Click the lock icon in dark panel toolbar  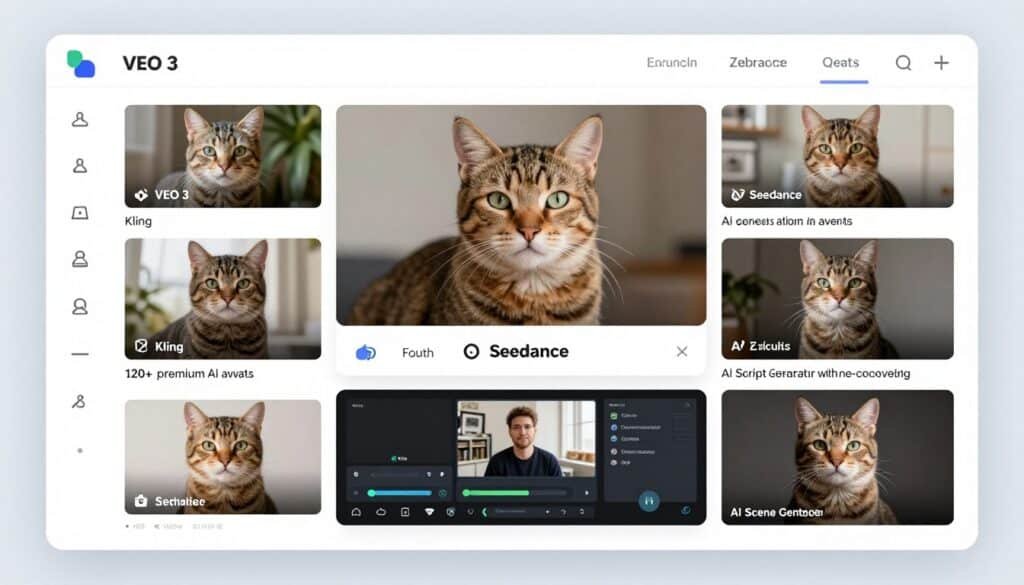coord(582,512)
